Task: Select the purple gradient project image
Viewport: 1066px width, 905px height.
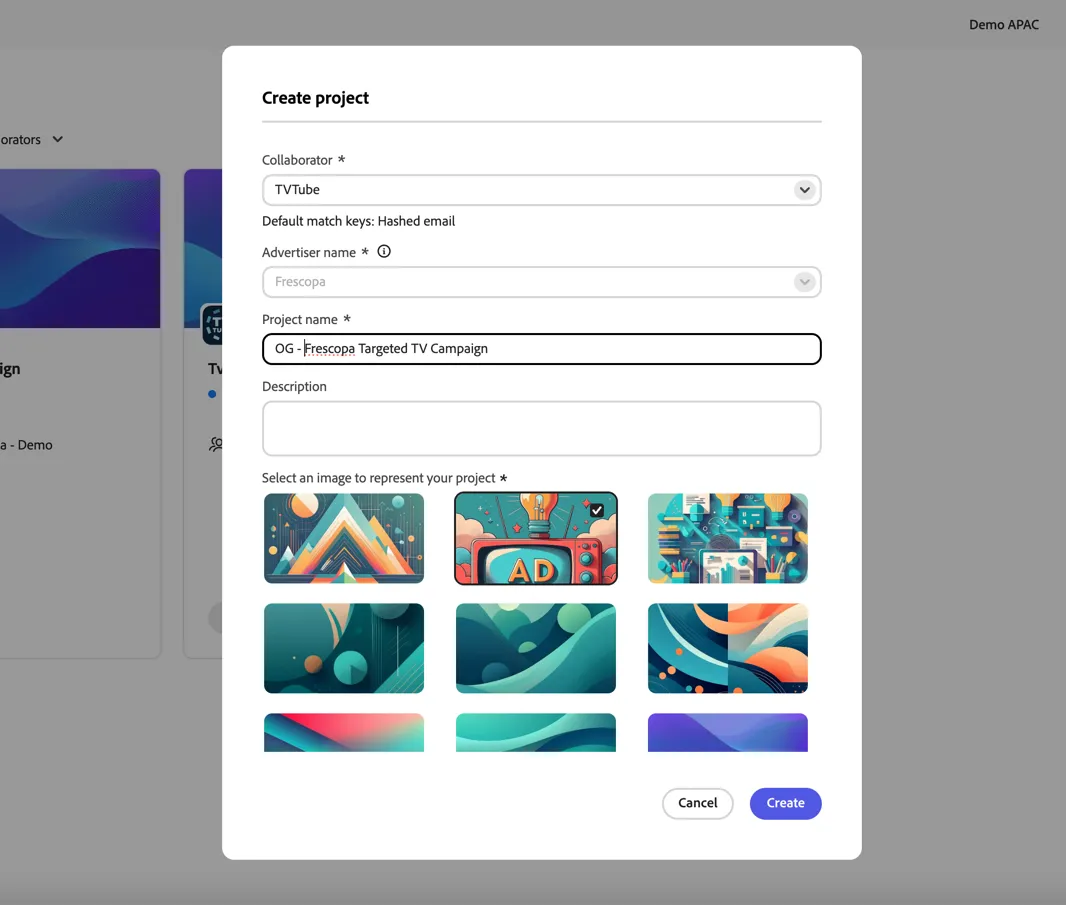Action: [x=727, y=732]
